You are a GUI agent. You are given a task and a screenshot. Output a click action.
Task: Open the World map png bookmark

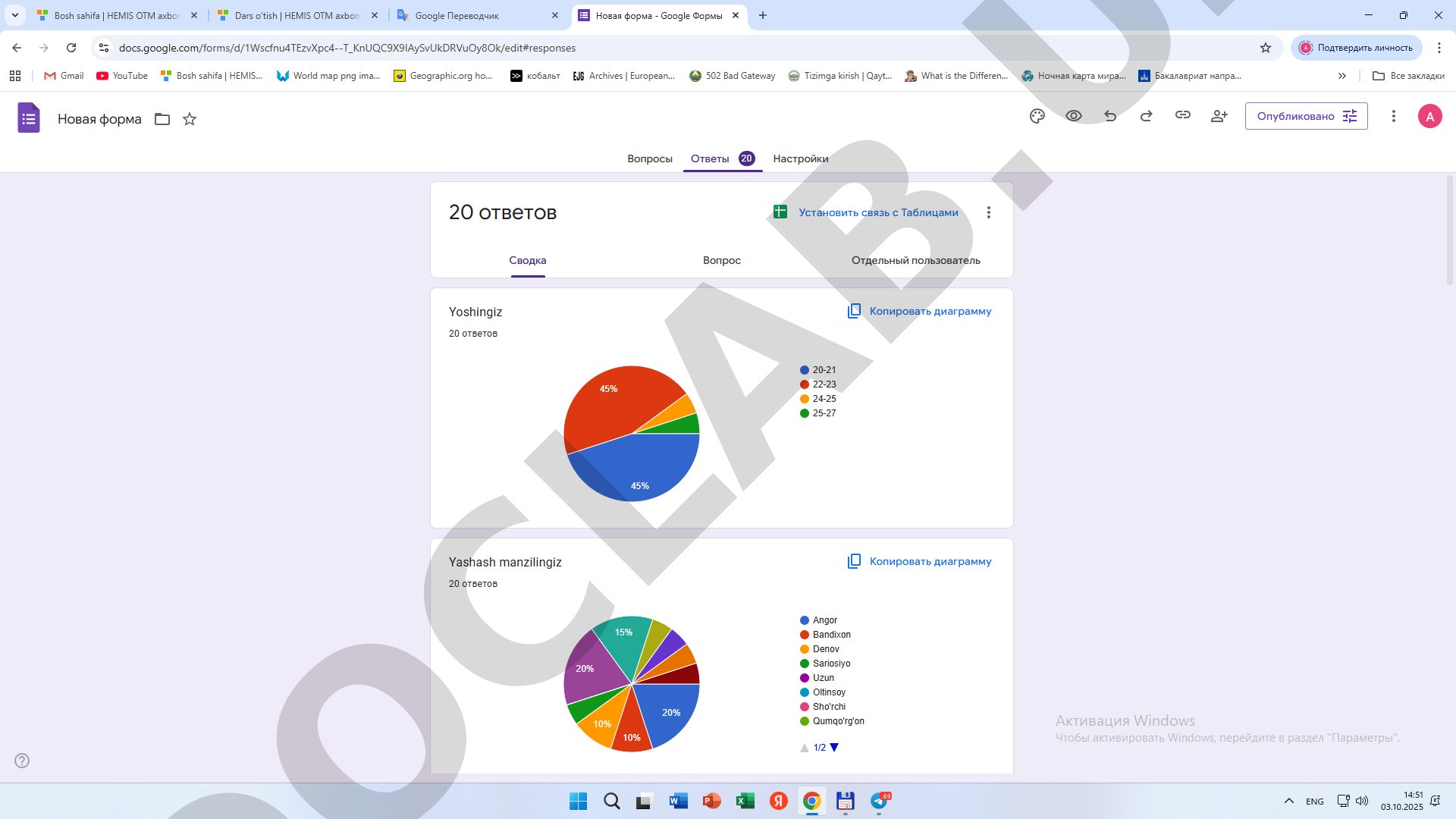click(x=328, y=76)
